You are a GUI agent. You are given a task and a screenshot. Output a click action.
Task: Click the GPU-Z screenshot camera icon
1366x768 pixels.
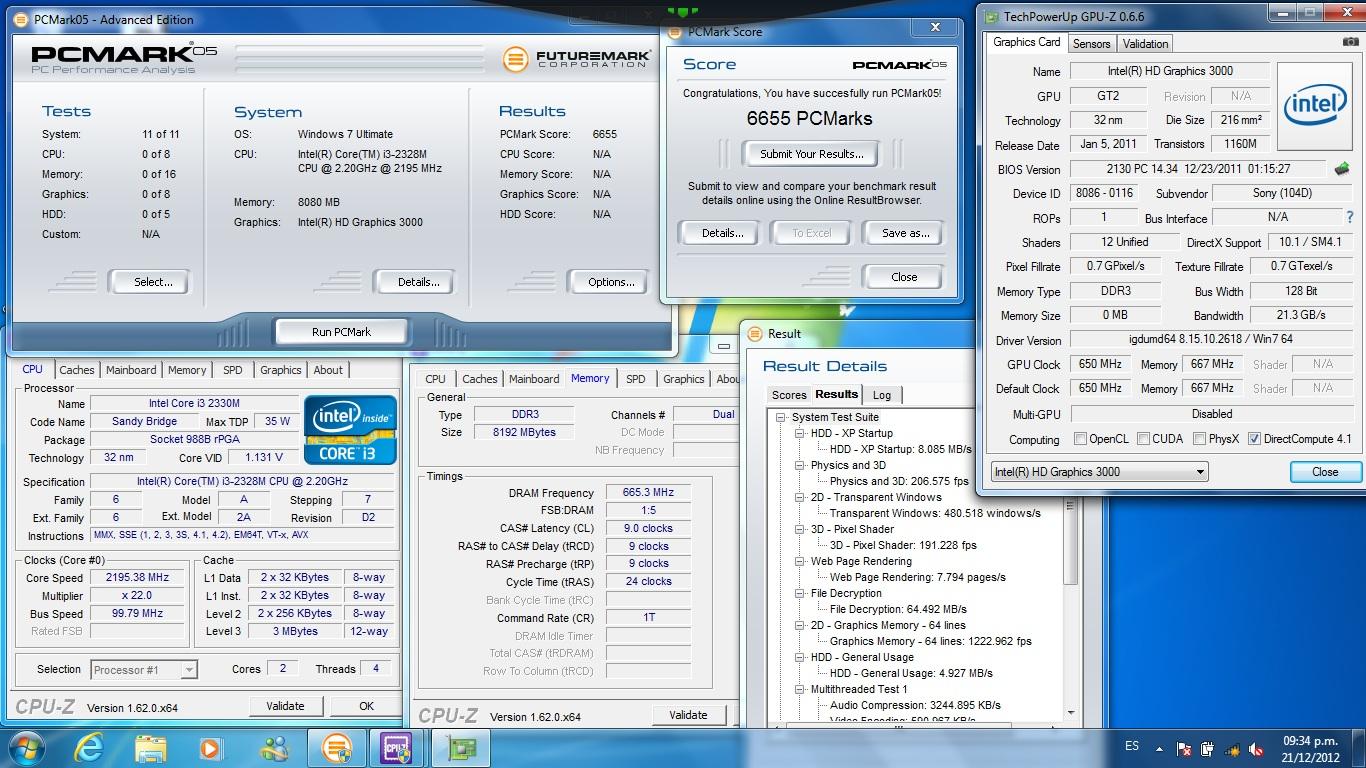pos(1351,43)
